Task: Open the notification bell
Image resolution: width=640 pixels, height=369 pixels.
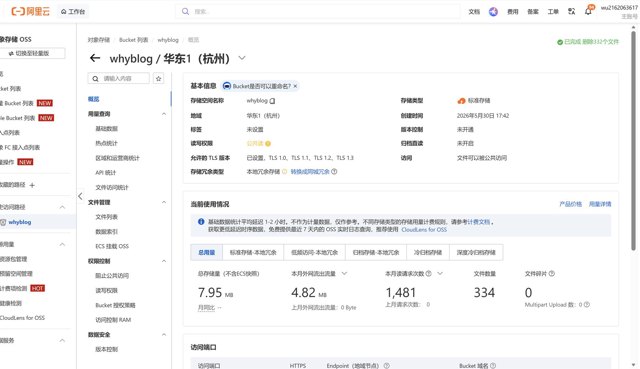Action: pyautogui.click(x=588, y=11)
